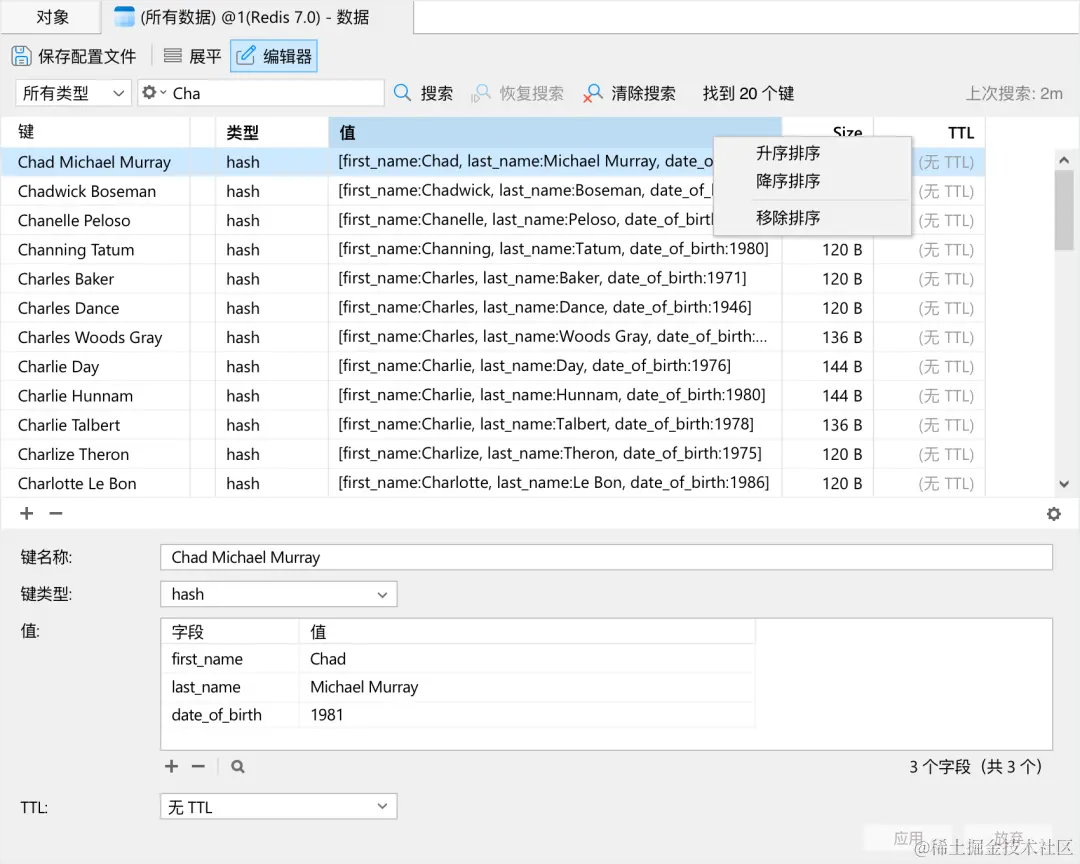1080x864 pixels.
Task: Select the Charles Woods Gray key row
Action: tap(493, 337)
